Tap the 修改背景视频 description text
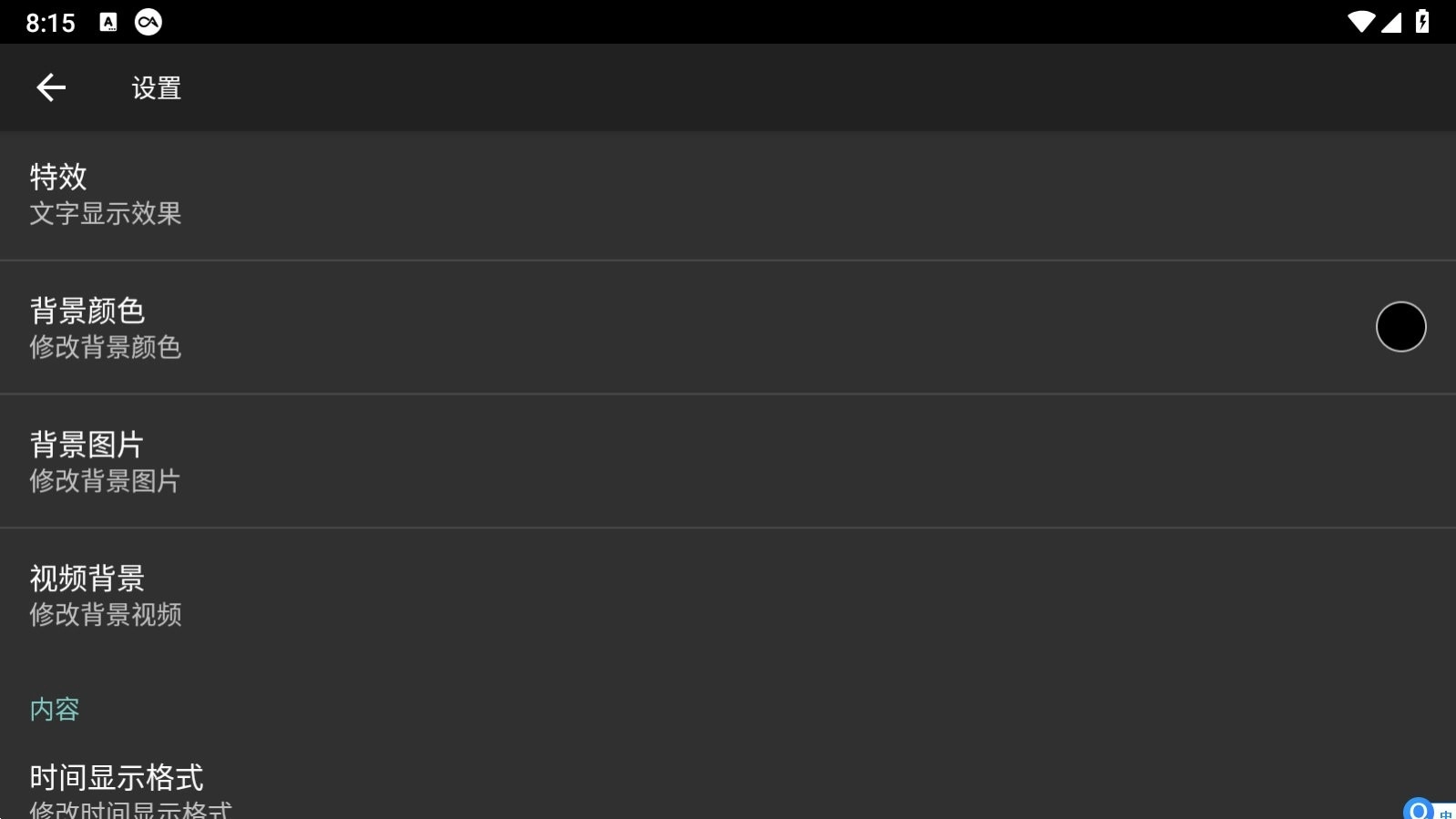This screenshot has width=1456, height=819. click(x=106, y=615)
